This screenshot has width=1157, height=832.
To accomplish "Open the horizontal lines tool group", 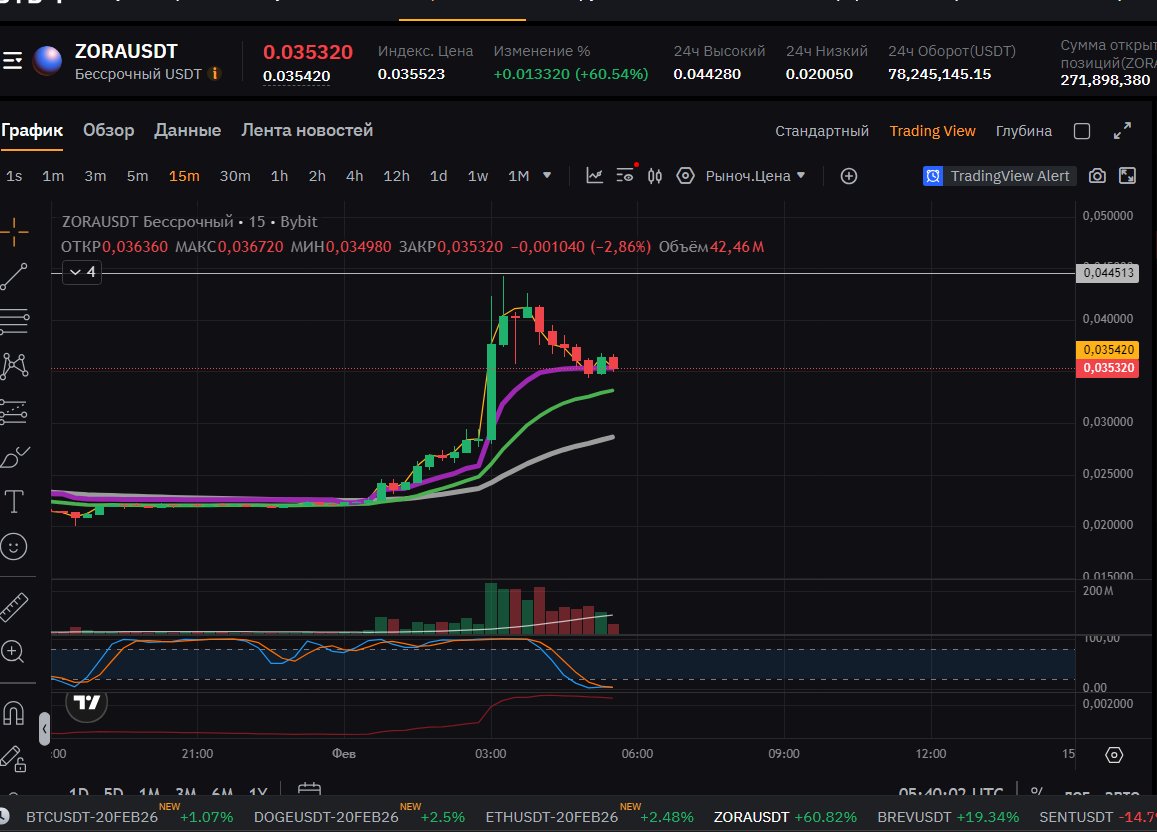I will point(14,322).
